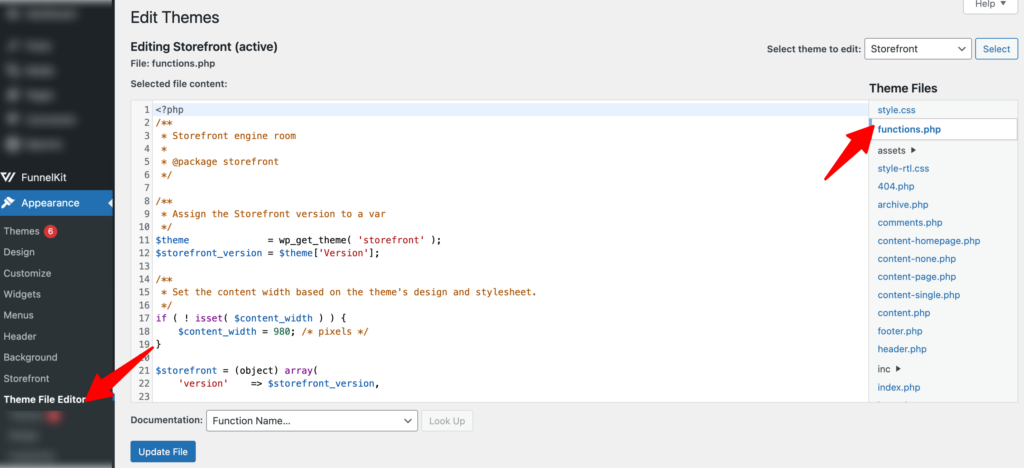Click code line with wp_get_theme
The width and height of the screenshot is (1024, 468).
click(x=298, y=240)
